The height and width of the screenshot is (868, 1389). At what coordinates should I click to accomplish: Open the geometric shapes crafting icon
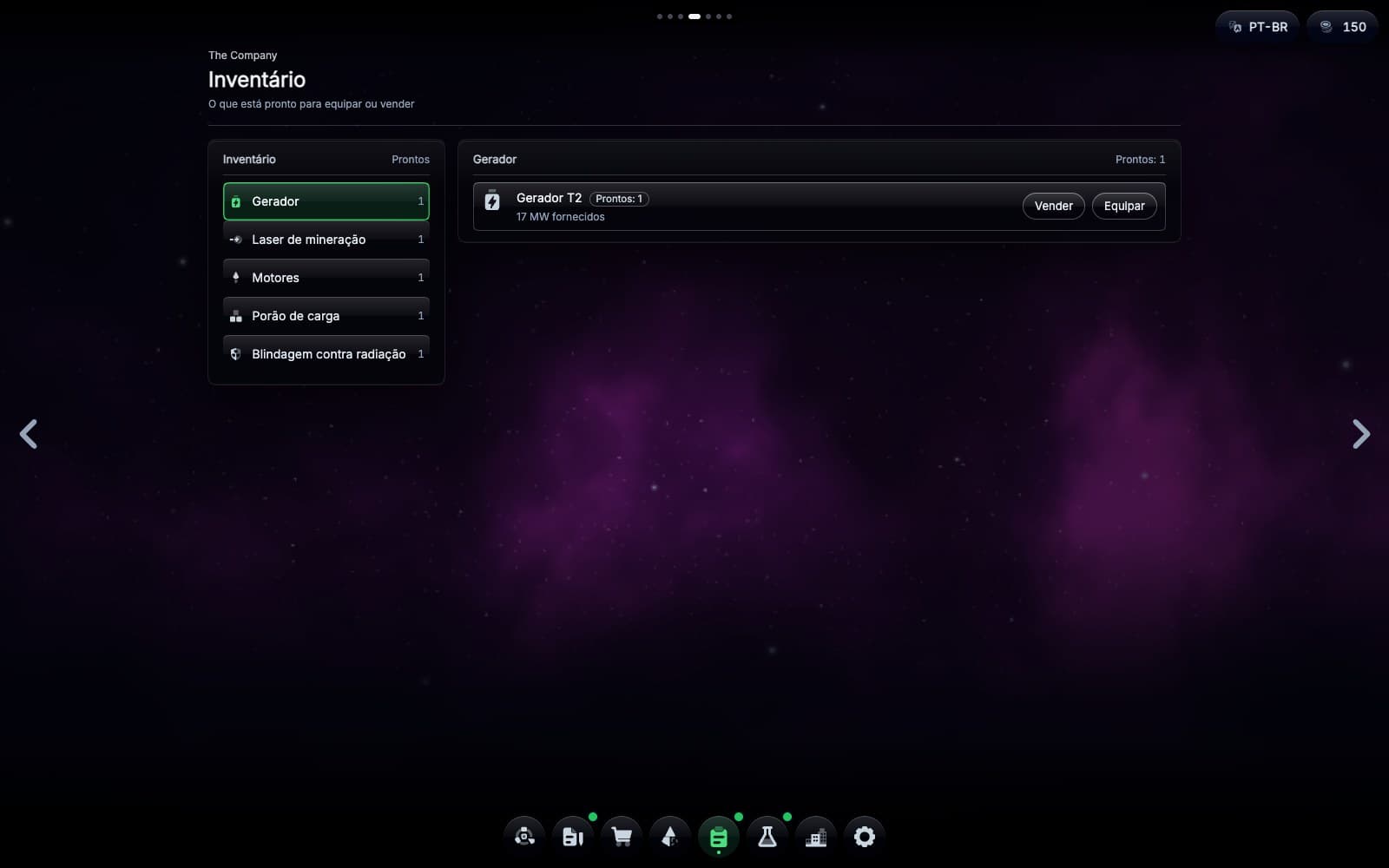click(x=670, y=837)
